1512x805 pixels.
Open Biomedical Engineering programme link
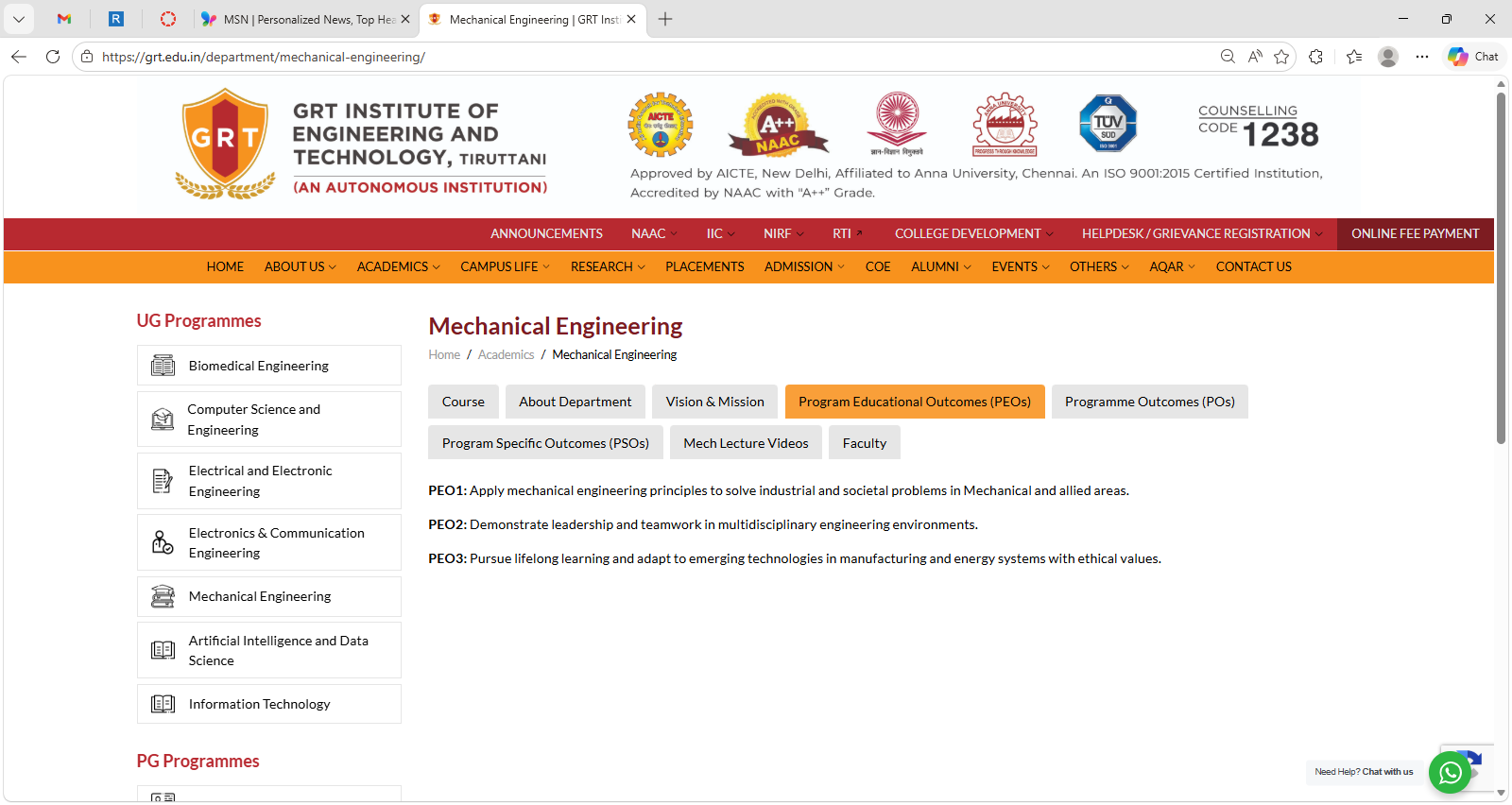pos(259,366)
